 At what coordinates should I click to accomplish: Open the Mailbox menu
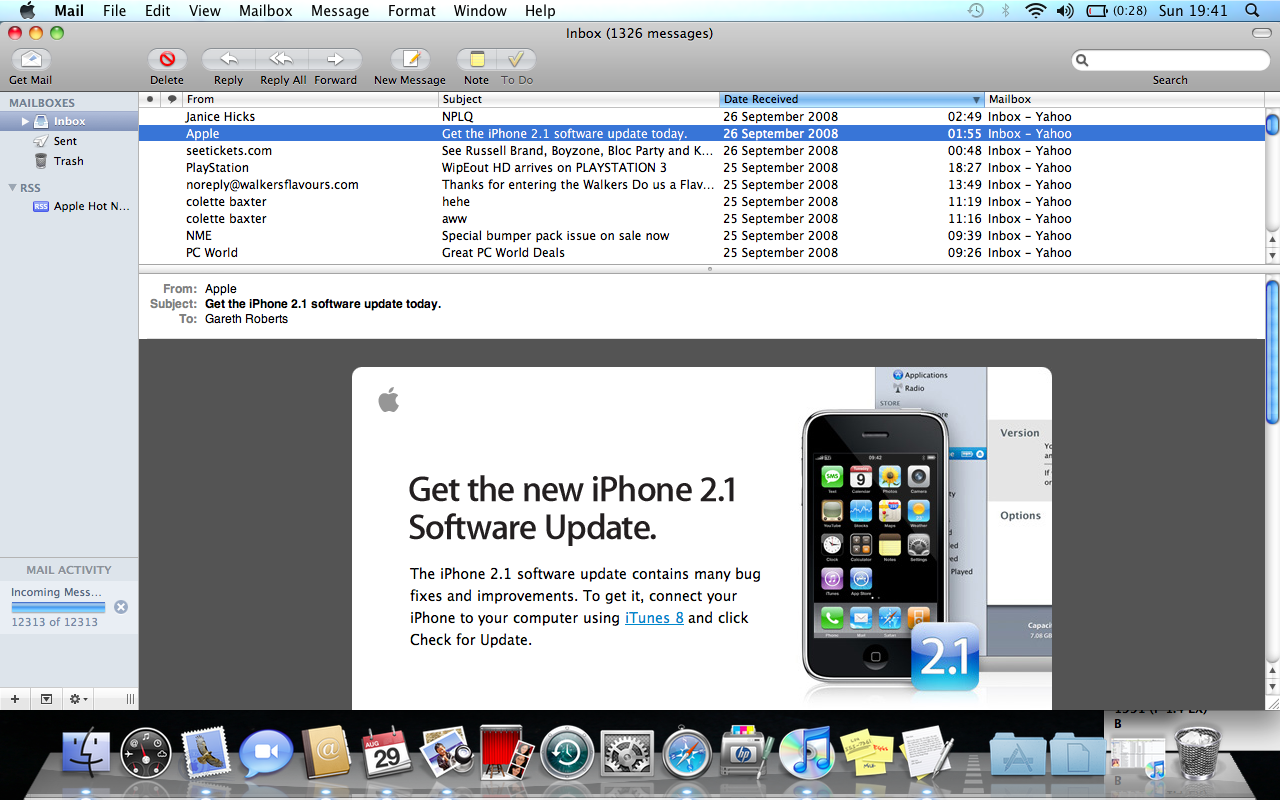pyautogui.click(x=264, y=11)
